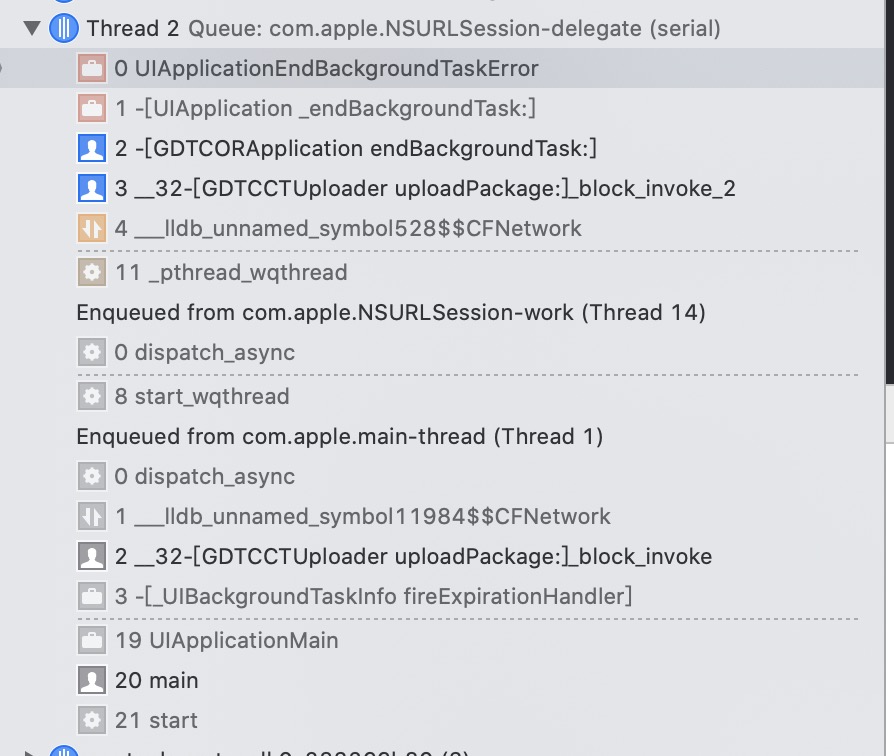Select frame 0 UIApplicationEndBackgroundTaskError
This screenshot has height=756, width=894.
[442, 68]
